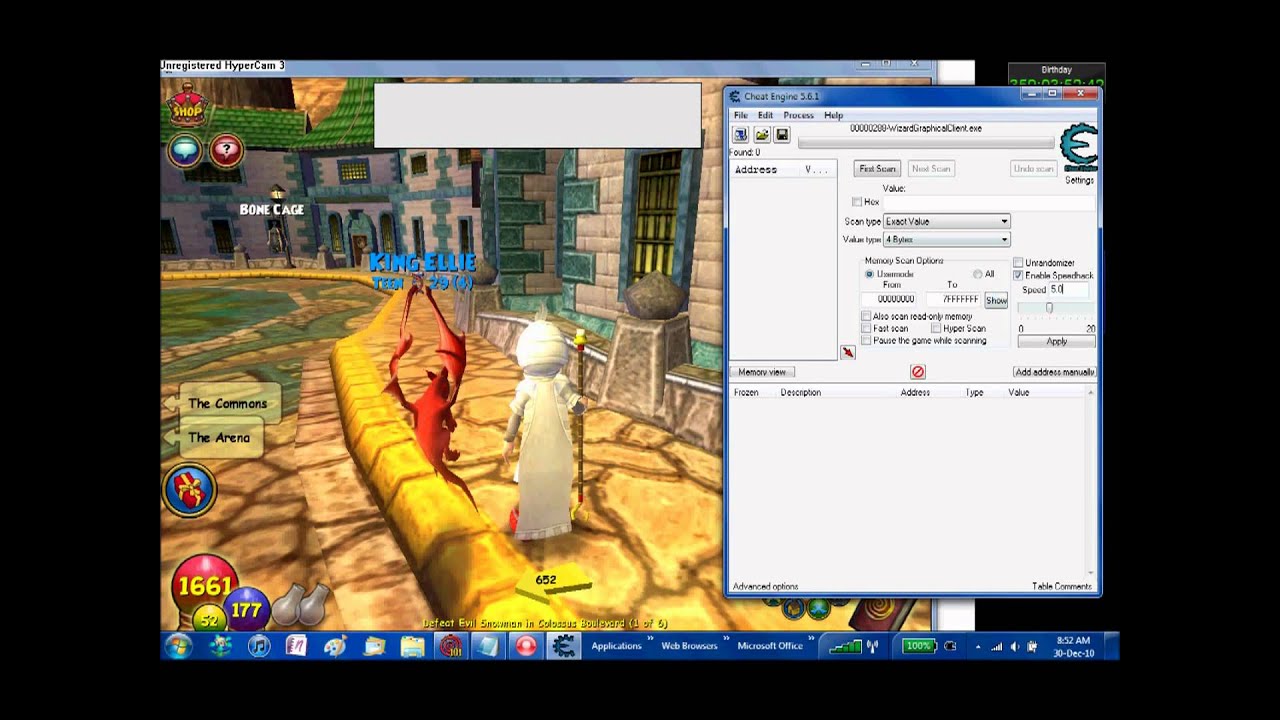Check Also scan read-only memory
The width and height of the screenshot is (1280, 720).
[x=866, y=316]
